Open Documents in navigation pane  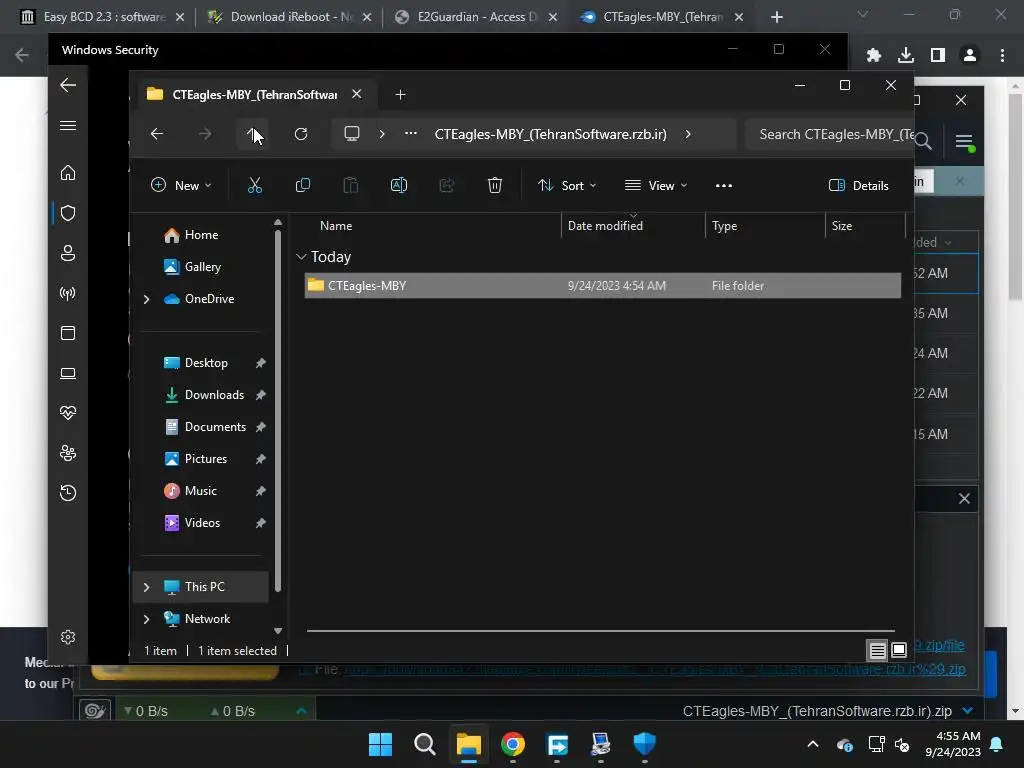pyautogui.click(x=215, y=427)
